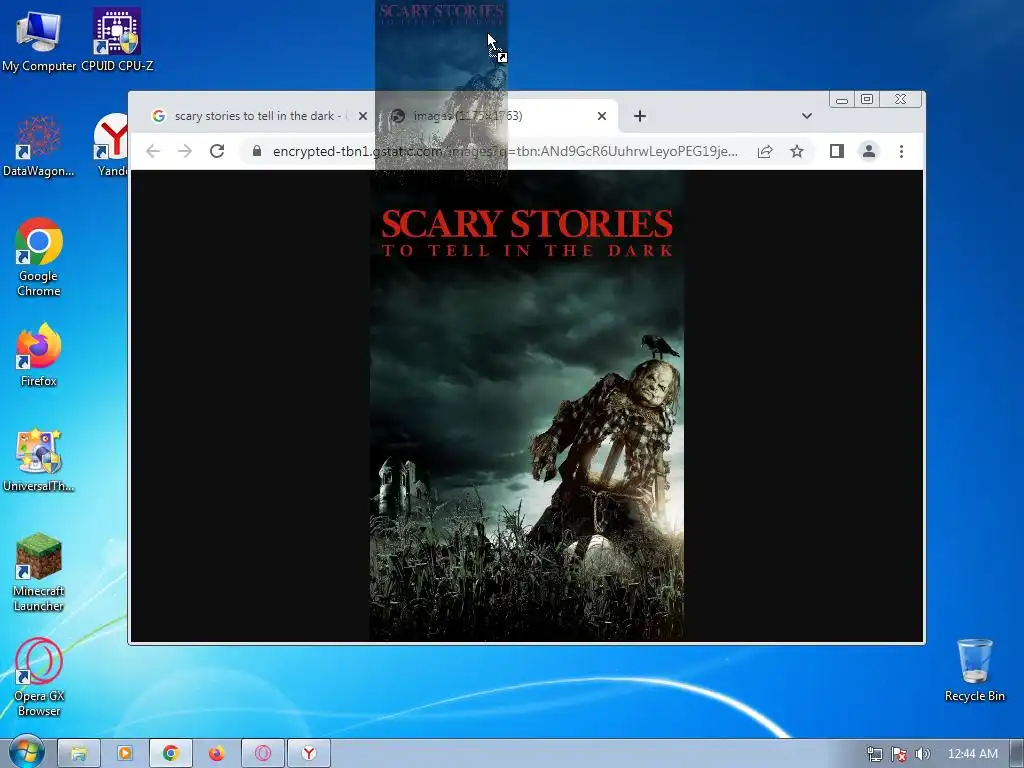Open the media player taskbar icon
This screenshot has height=768, width=1024.
coord(124,754)
